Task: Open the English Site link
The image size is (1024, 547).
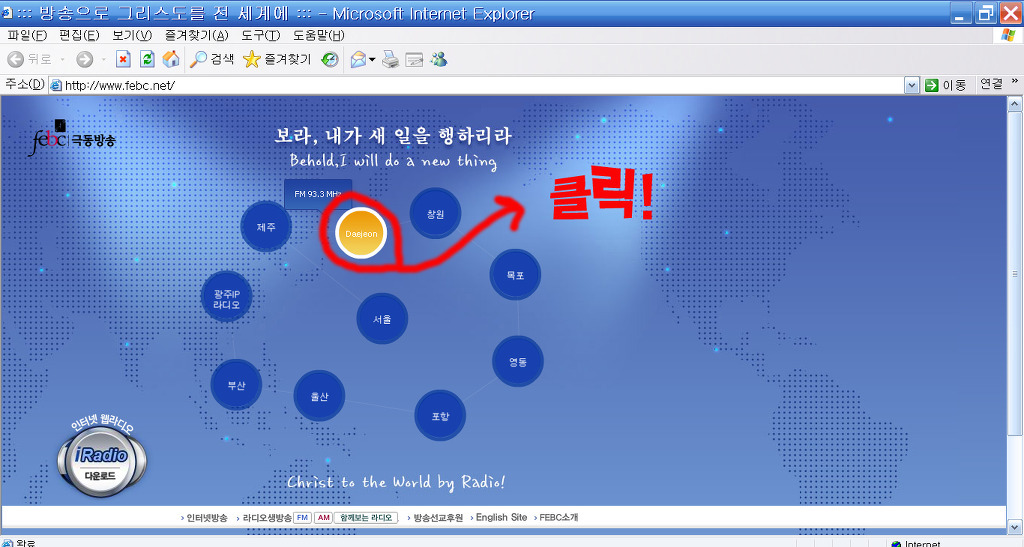Action: tap(501, 517)
